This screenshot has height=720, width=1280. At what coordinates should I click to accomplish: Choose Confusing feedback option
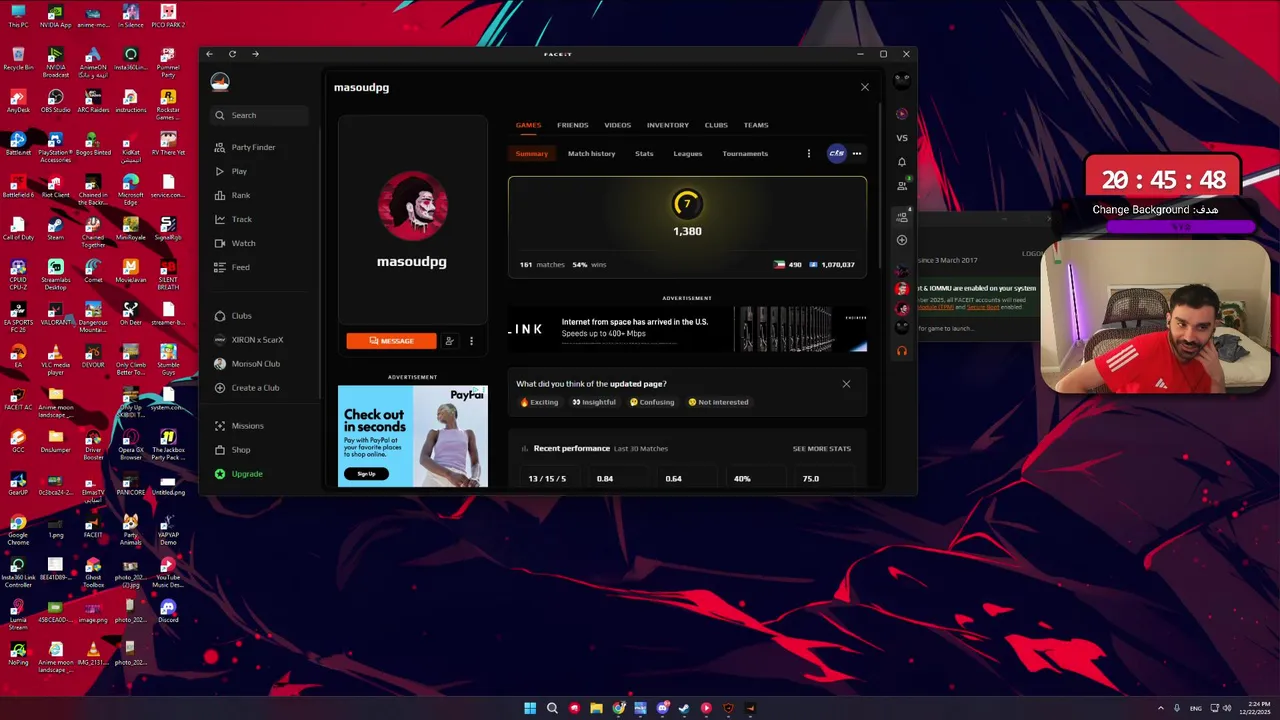[x=652, y=402]
